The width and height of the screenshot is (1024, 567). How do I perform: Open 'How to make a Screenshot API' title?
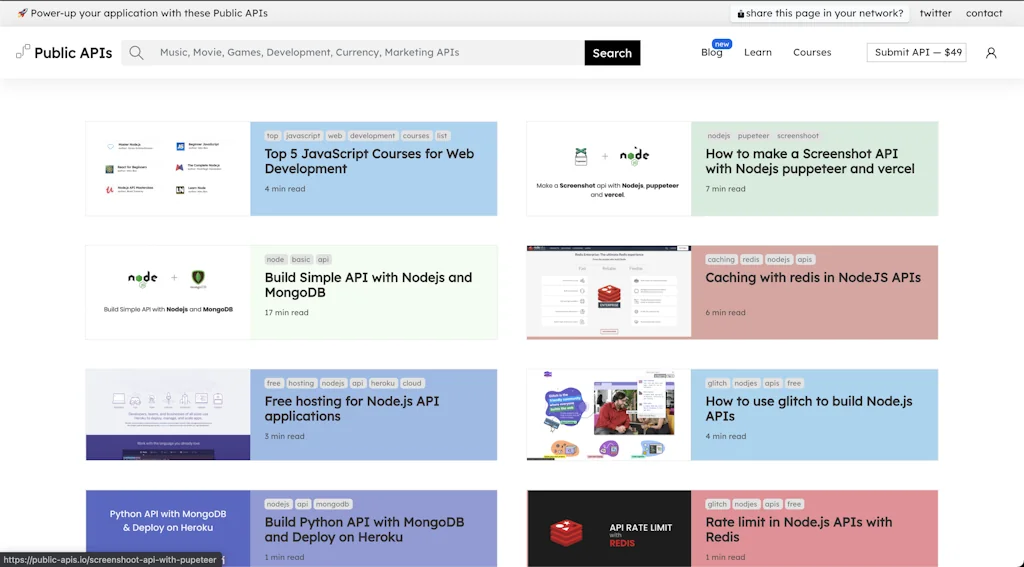click(x=810, y=161)
